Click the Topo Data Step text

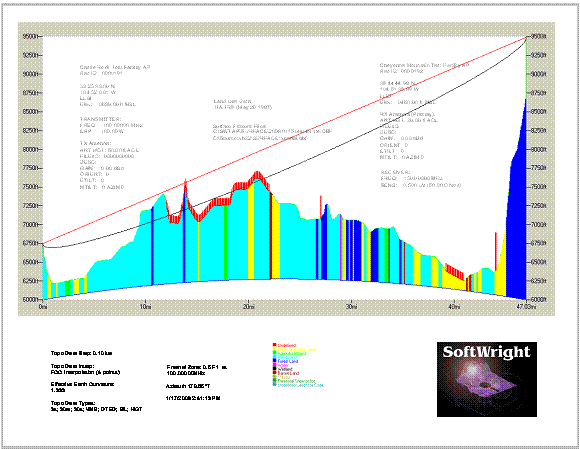coord(81,353)
